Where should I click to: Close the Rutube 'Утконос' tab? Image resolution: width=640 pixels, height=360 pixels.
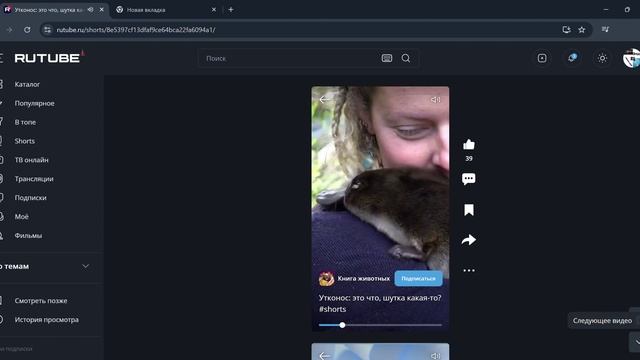pyautogui.click(x=102, y=9)
